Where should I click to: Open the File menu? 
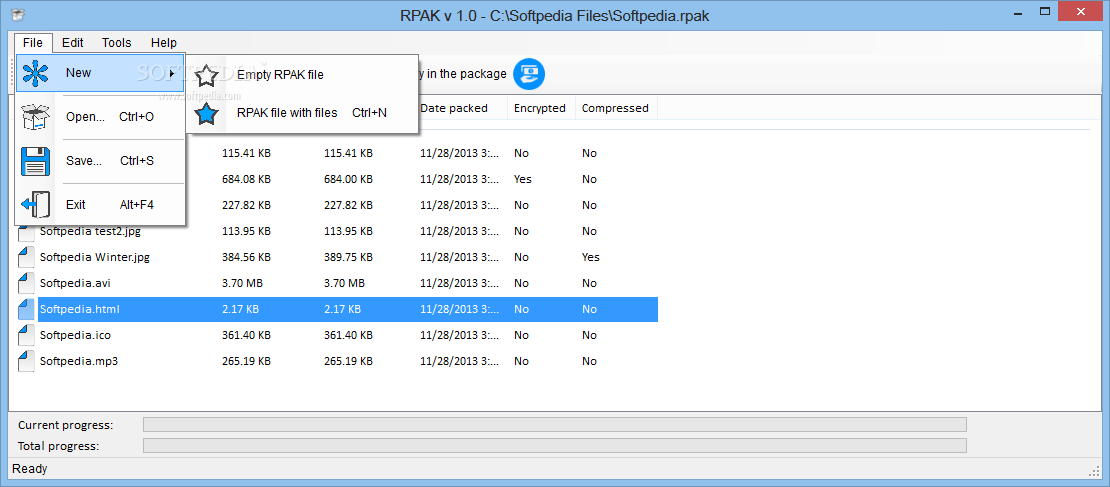(x=33, y=42)
